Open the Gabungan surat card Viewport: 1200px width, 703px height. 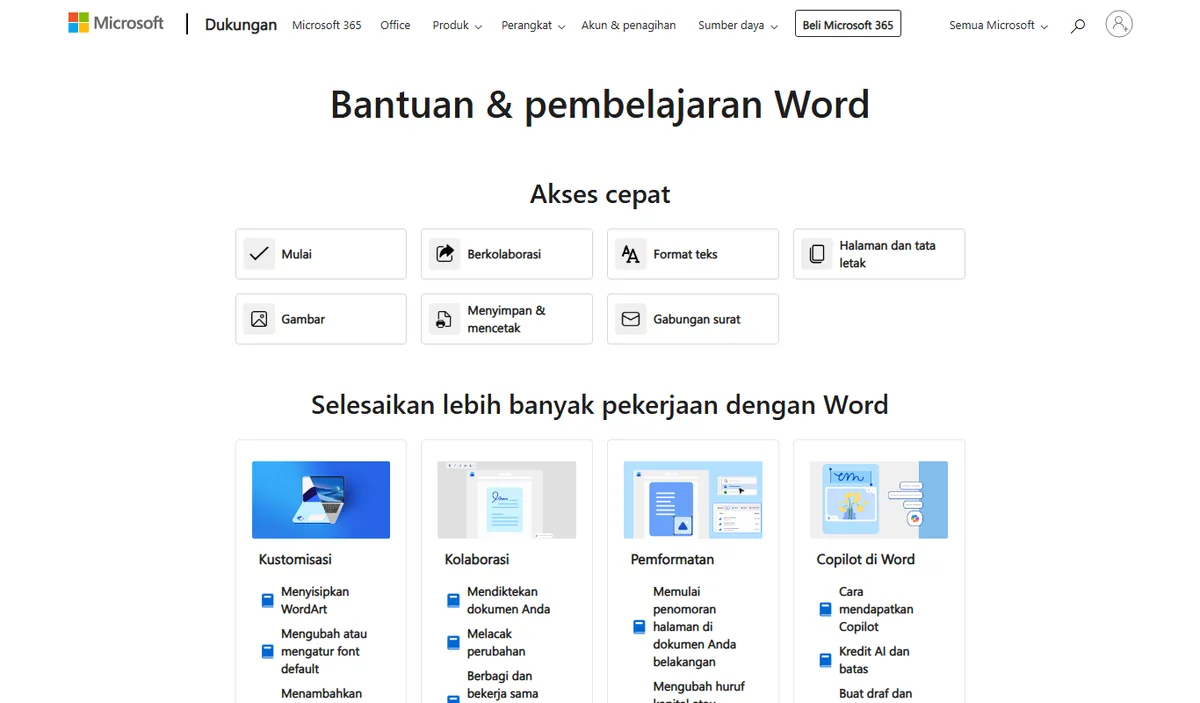(693, 319)
